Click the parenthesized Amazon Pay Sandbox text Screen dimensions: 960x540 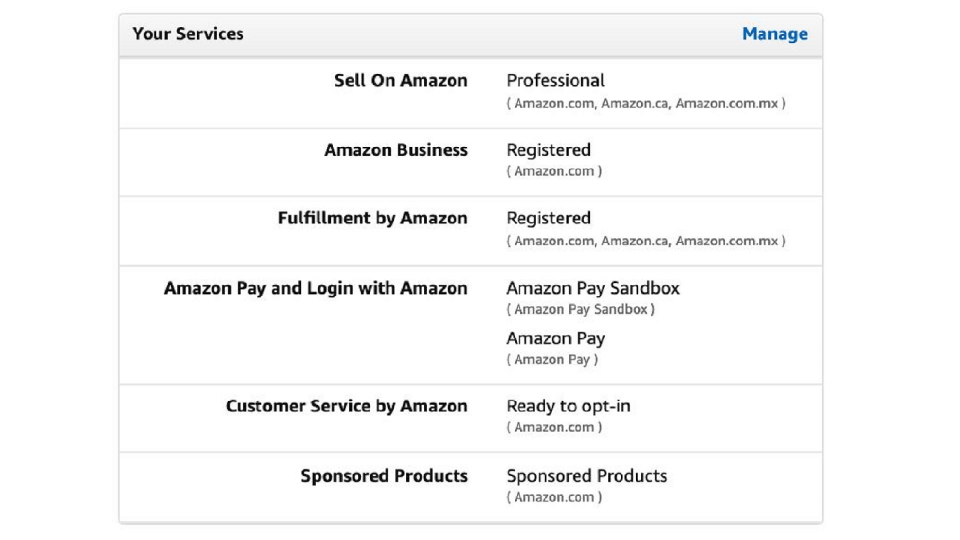point(580,310)
